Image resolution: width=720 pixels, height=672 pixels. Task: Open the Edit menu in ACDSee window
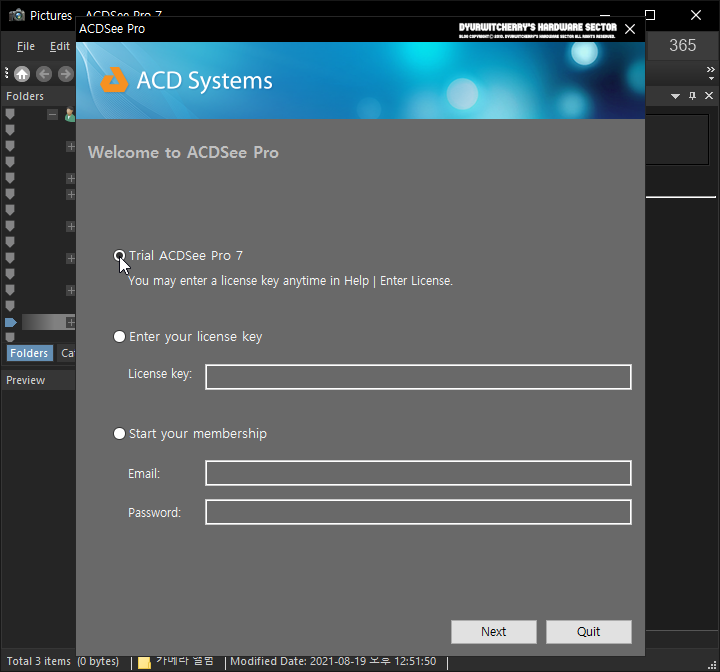click(60, 46)
